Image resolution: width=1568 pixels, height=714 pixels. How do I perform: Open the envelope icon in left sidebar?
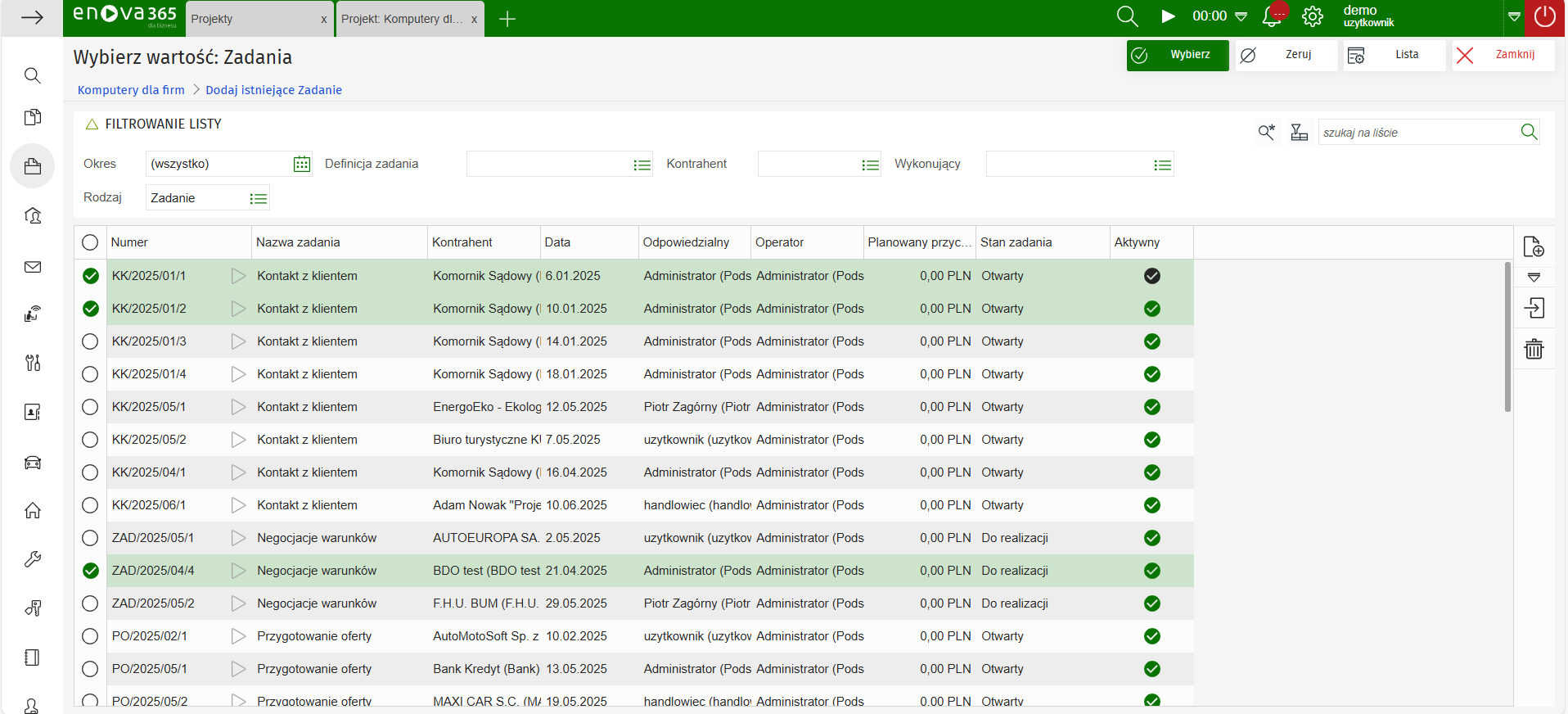[x=33, y=267]
